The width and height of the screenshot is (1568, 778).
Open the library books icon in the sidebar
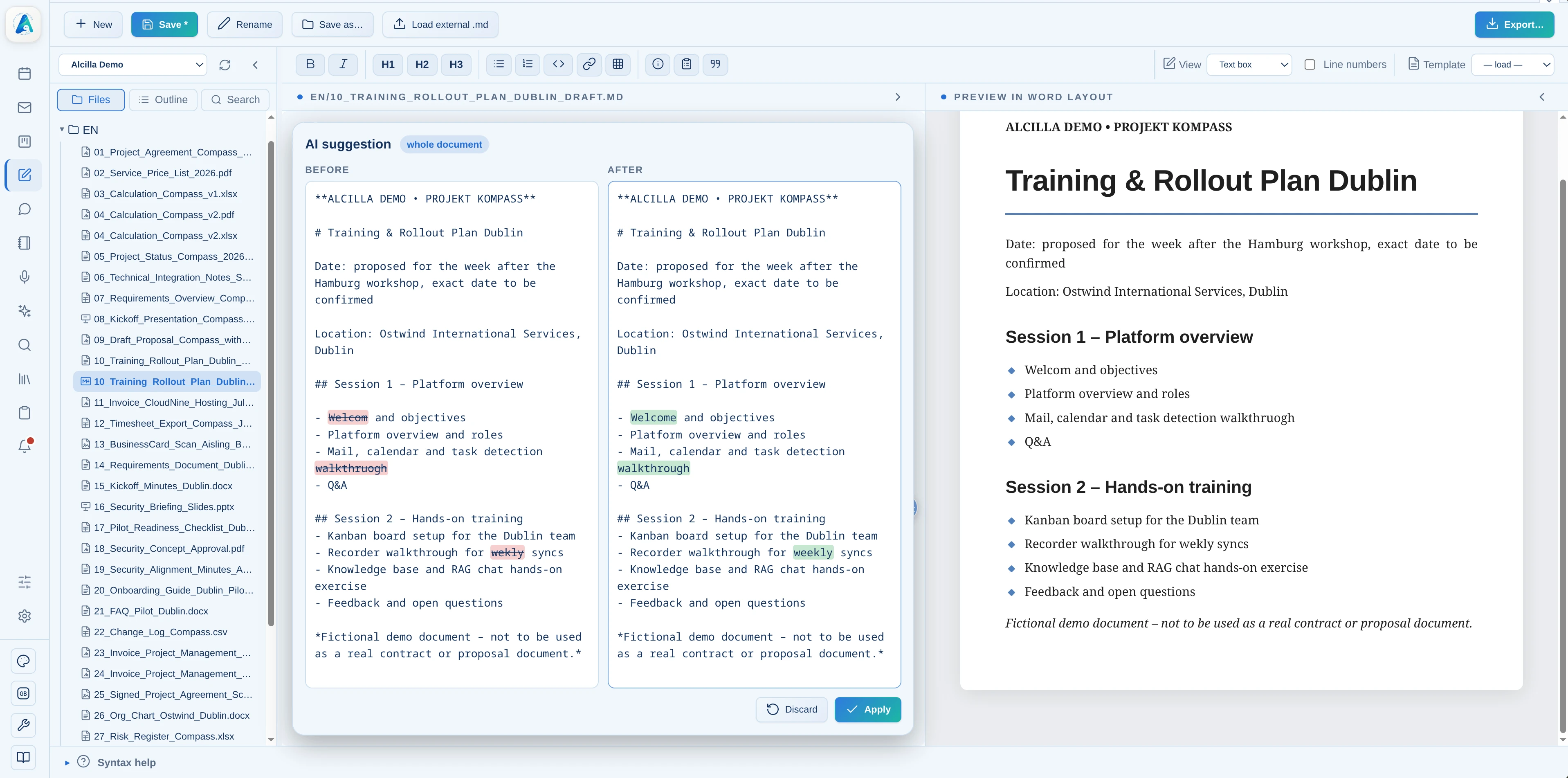click(x=25, y=379)
